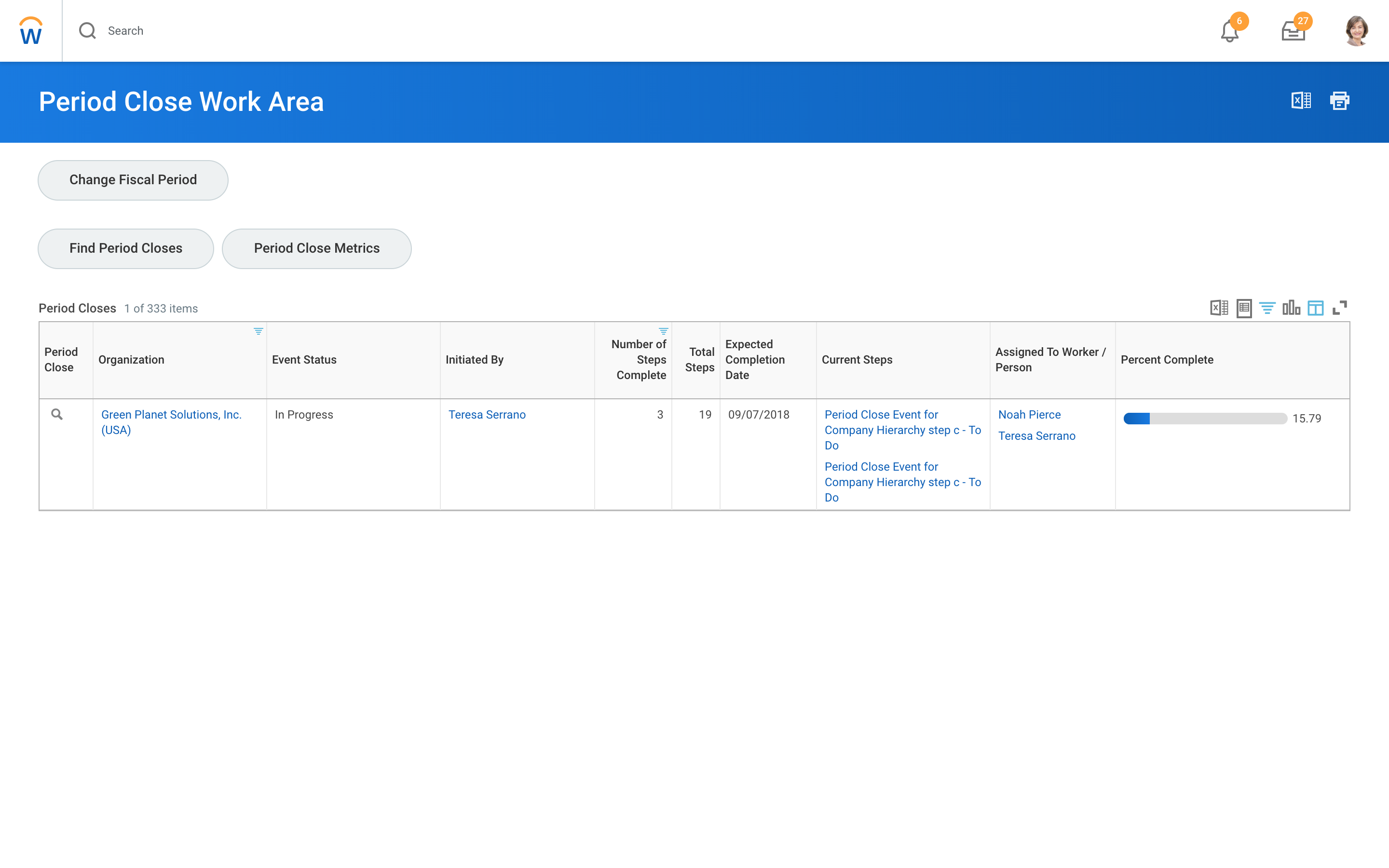Export Period Closes table to Excel
The height and width of the screenshot is (868, 1389).
[x=1219, y=308]
